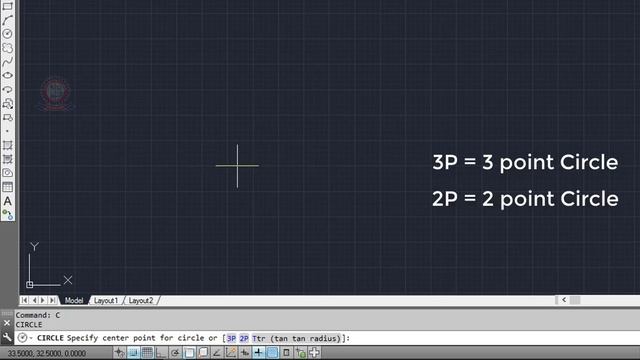Select the Region tool
Screen dimensions: 640x360
tap(7, 173)
